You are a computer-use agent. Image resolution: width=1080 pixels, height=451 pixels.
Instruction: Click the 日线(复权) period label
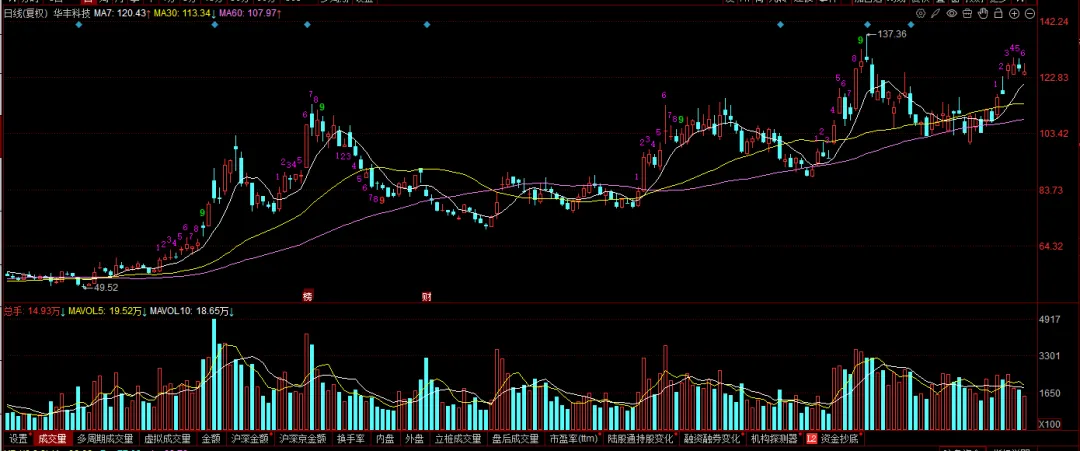(24, 13)
